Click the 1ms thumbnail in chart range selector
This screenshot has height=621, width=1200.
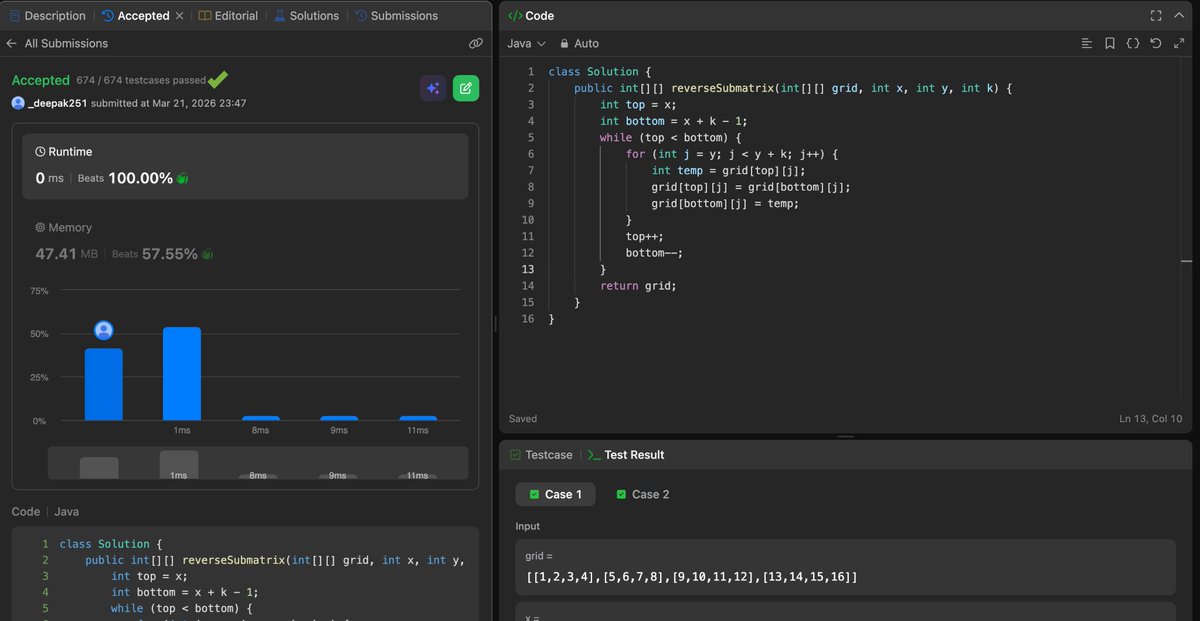[179, 465]
